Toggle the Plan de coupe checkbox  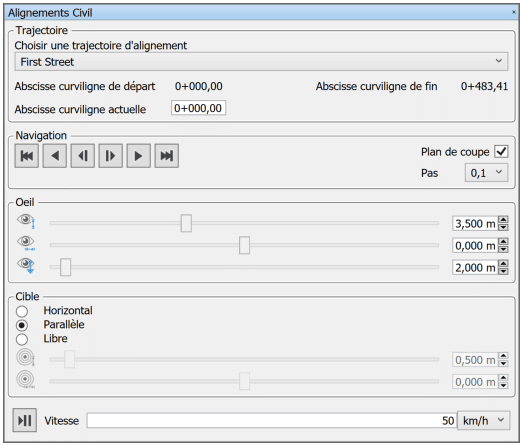(501, 151)
